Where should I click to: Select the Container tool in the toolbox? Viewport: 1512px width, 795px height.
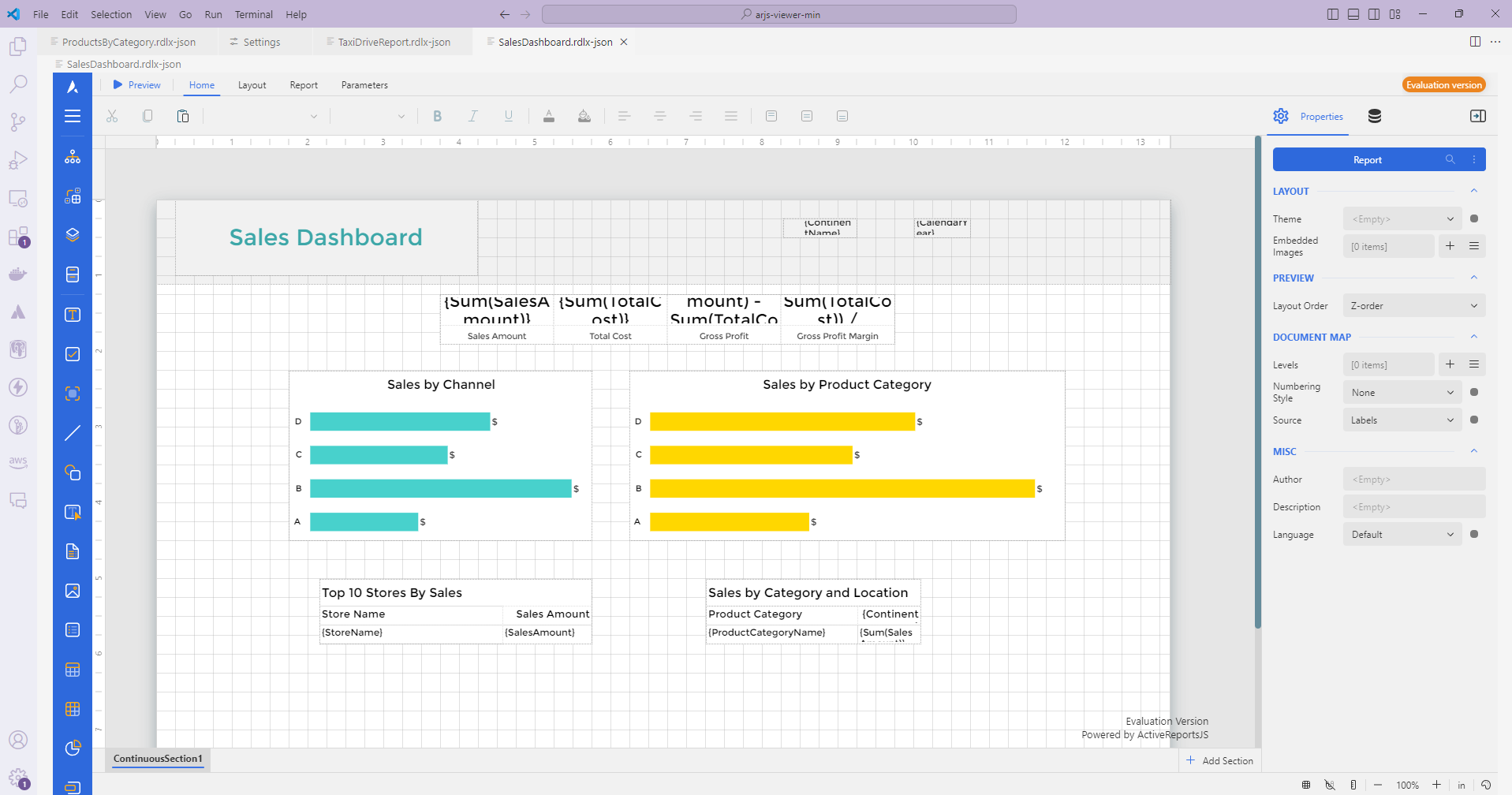[x=73, y=394]
